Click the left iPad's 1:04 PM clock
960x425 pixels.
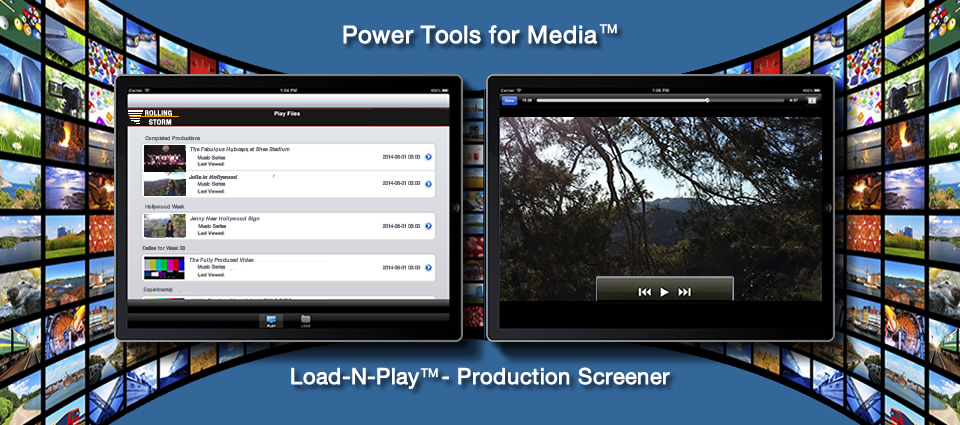pyautogui.click(x=288, y=90)
